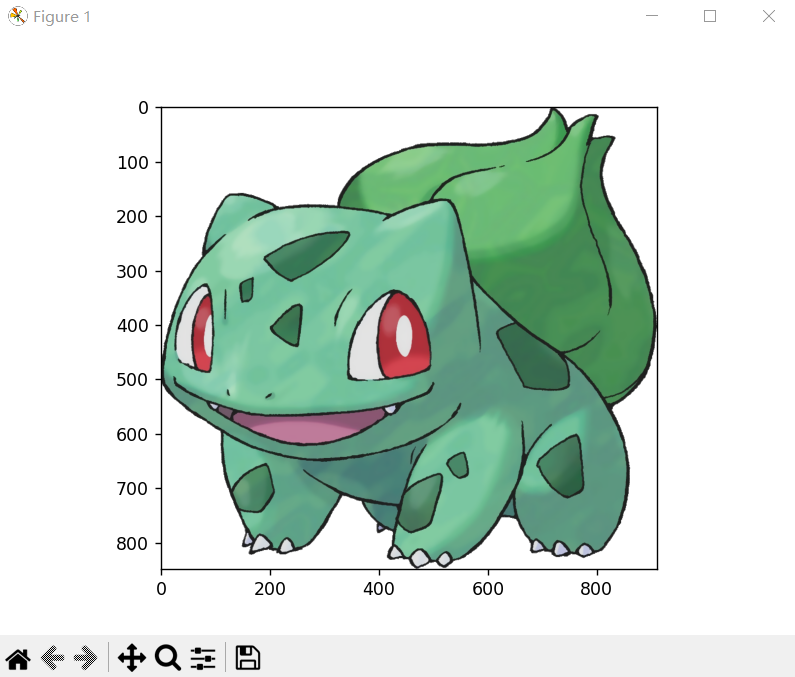Viewport: 795px width, 677px height.
Task: Activate the Pan axes tool
Action: [132, 658]
